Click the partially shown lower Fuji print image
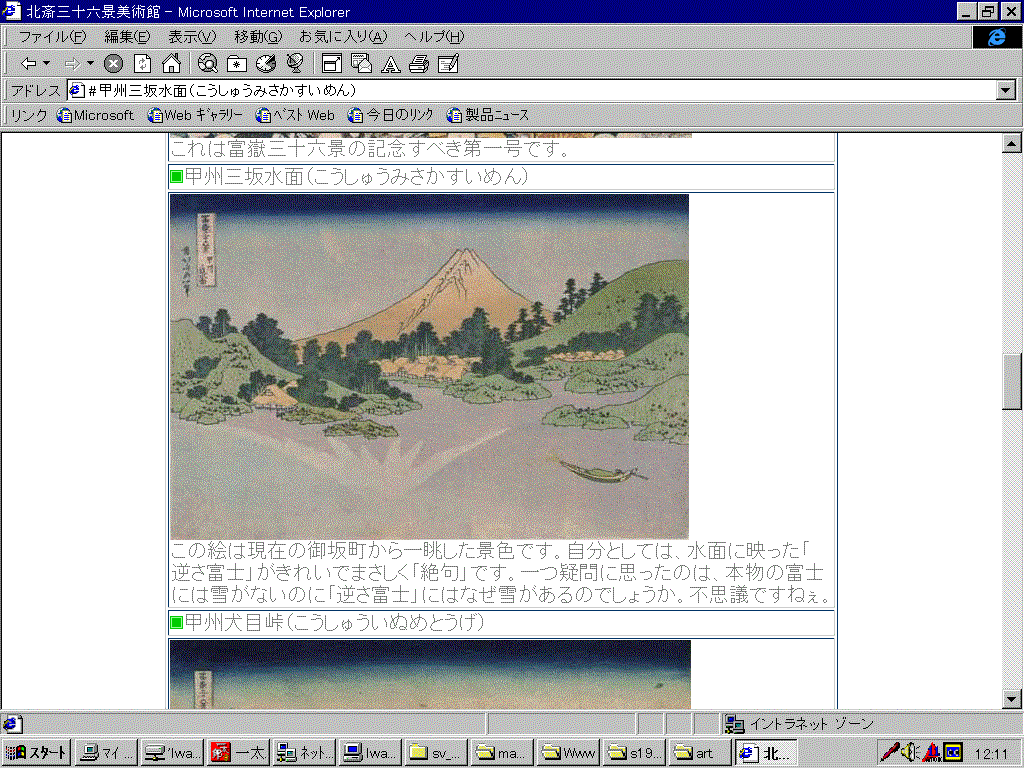The height and width of the screenshot is (768, 1024). click(430, 675)
